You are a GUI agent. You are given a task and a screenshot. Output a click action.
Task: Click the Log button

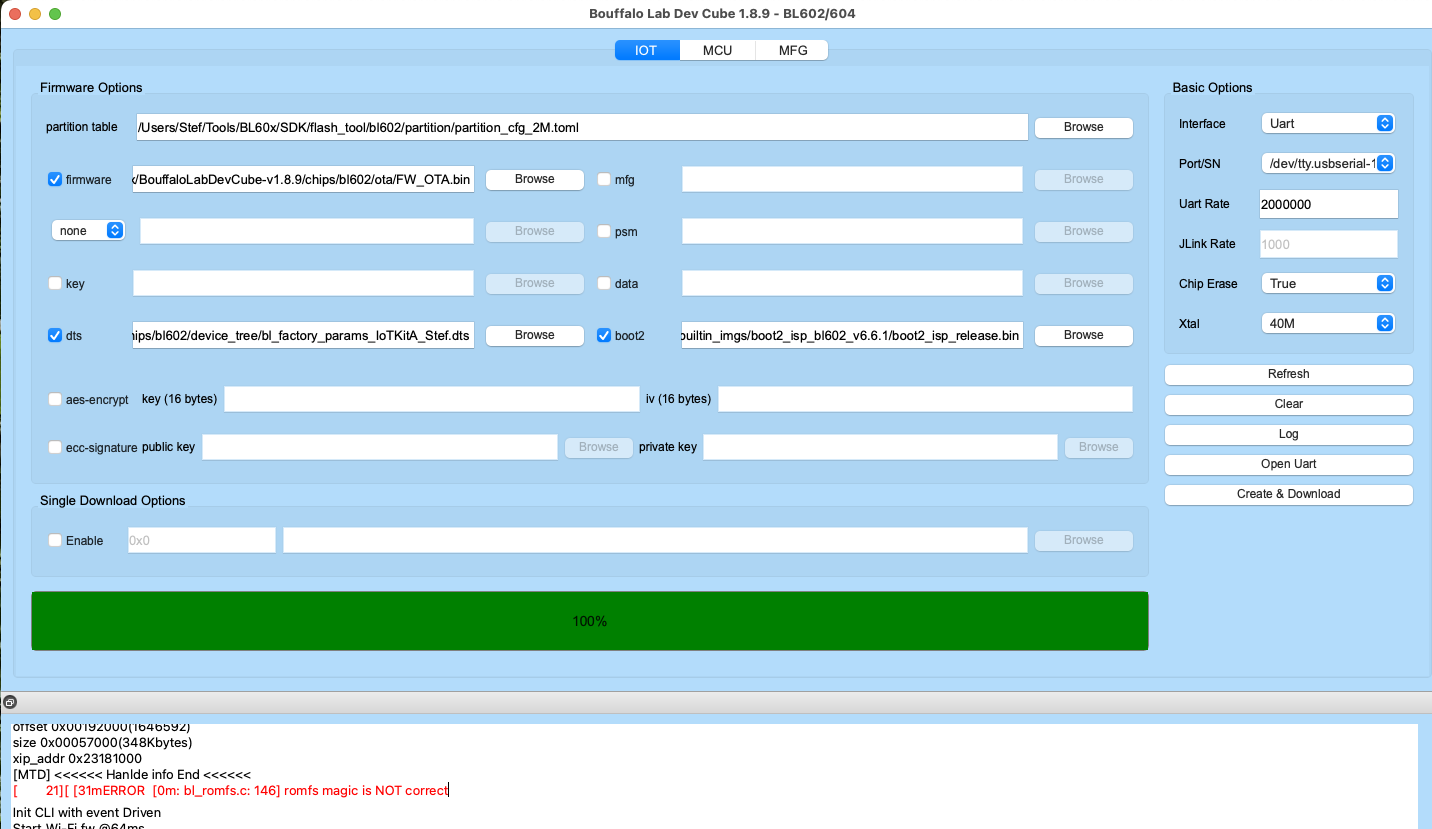coord(1289,434)
